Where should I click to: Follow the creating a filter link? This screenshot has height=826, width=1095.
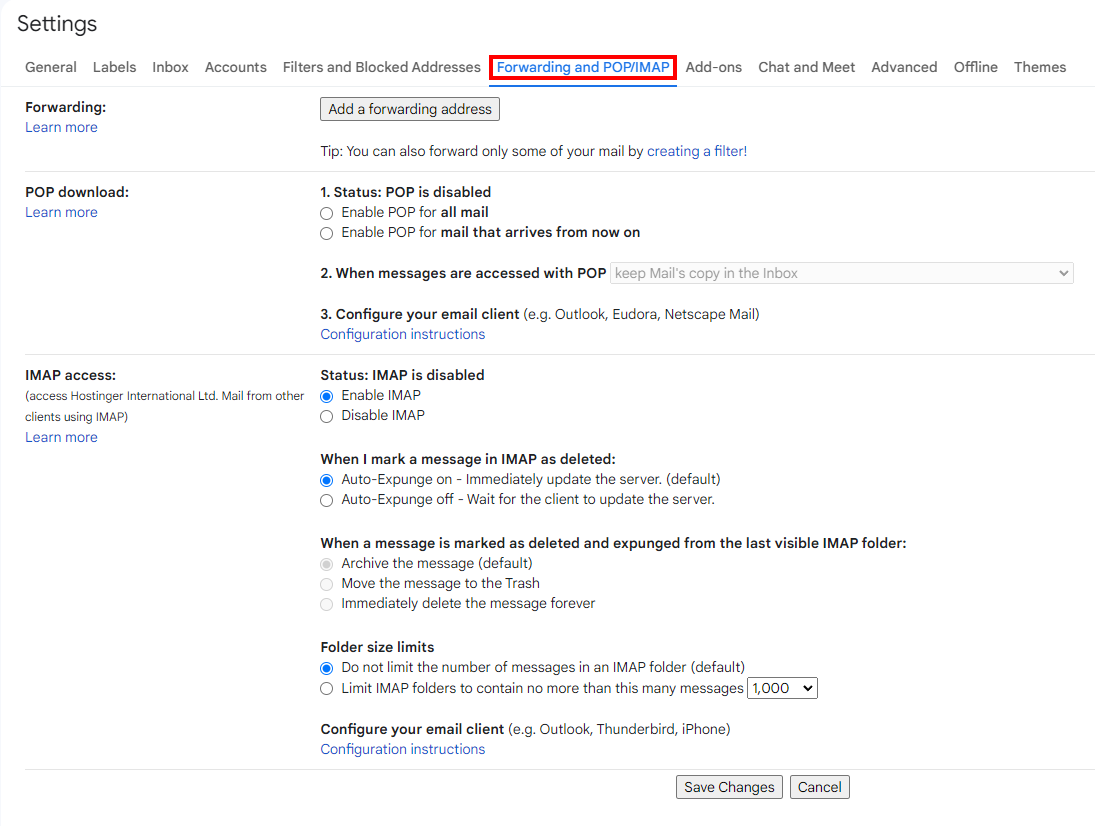(x=697, y=151)
